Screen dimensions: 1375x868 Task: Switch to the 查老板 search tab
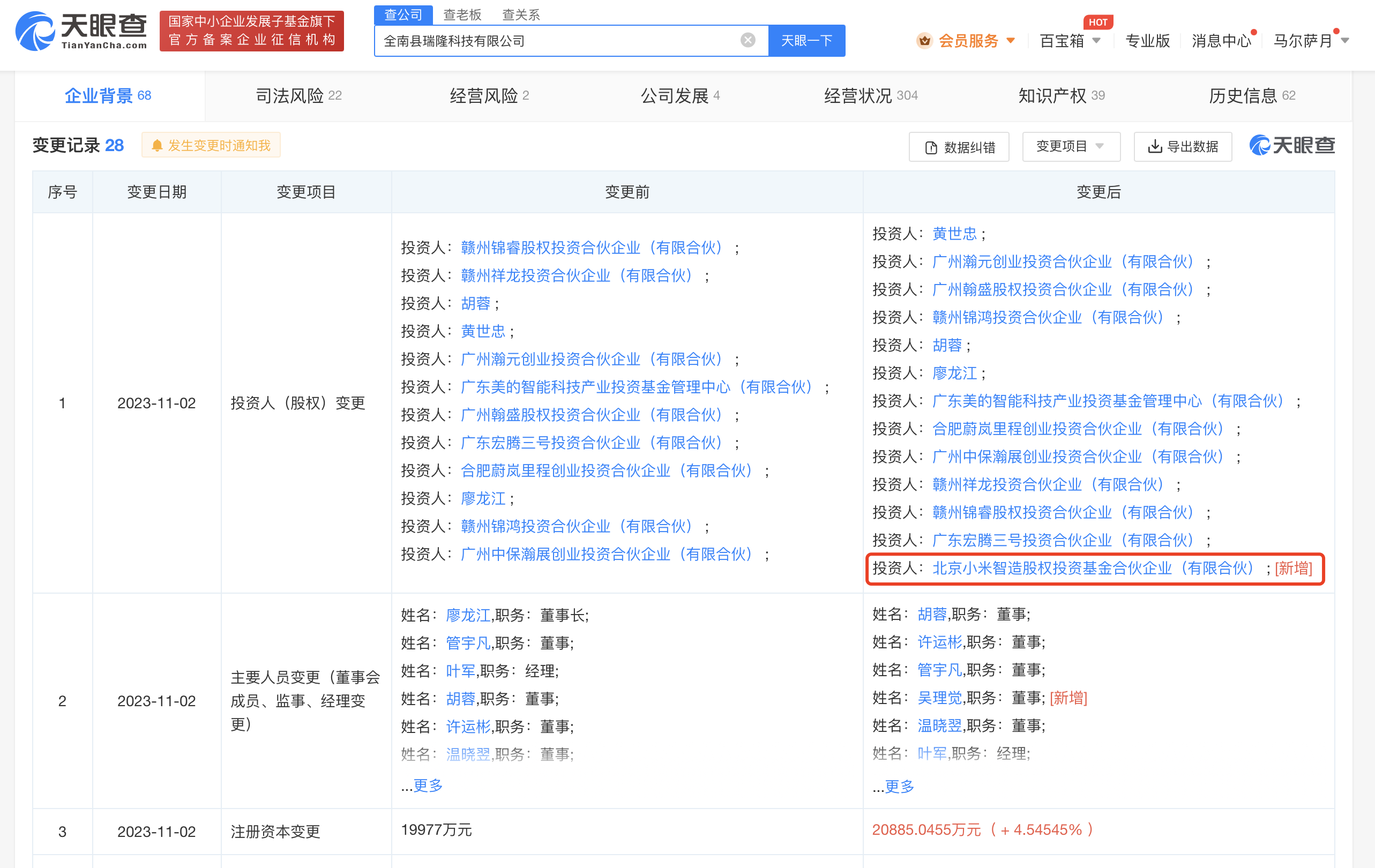(x=462, y=14)
